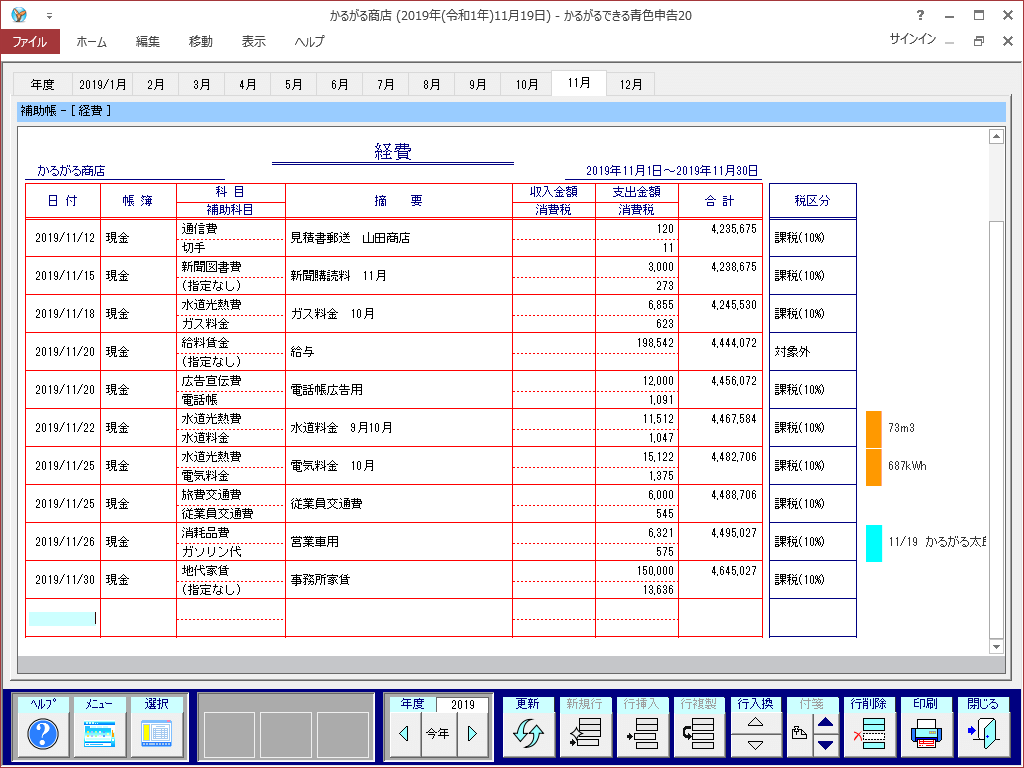This screenshot has width=1024, height=768.
Task: Switch to the 12月 tab
Action: click(x=631, y=84)
